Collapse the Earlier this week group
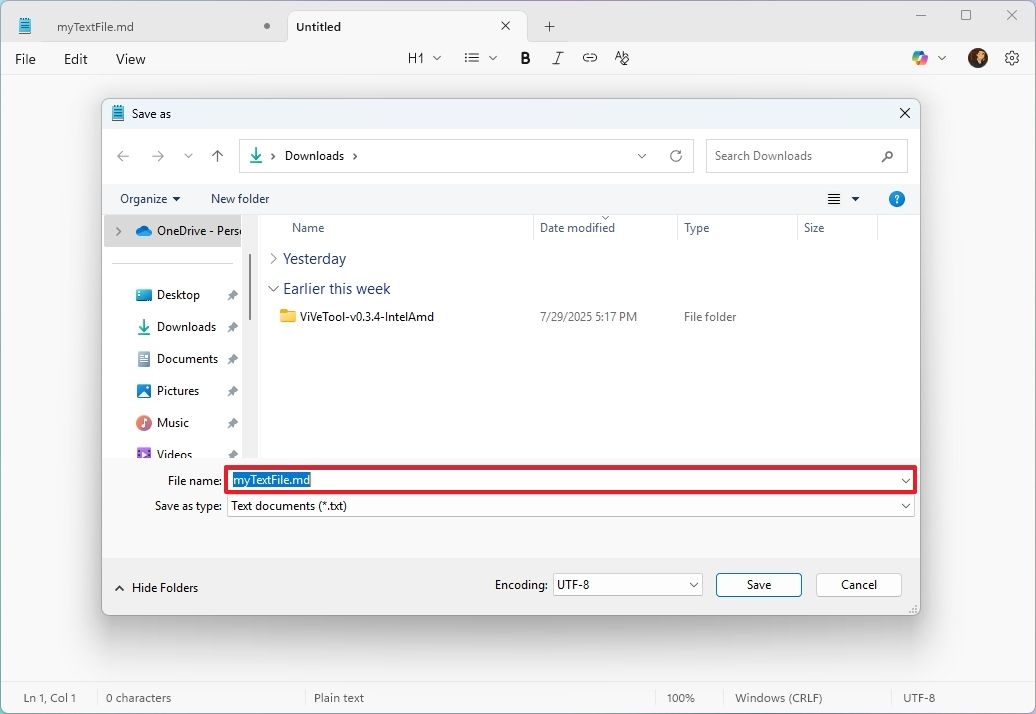Screen dimensions: 1036x714 point(273,288)
